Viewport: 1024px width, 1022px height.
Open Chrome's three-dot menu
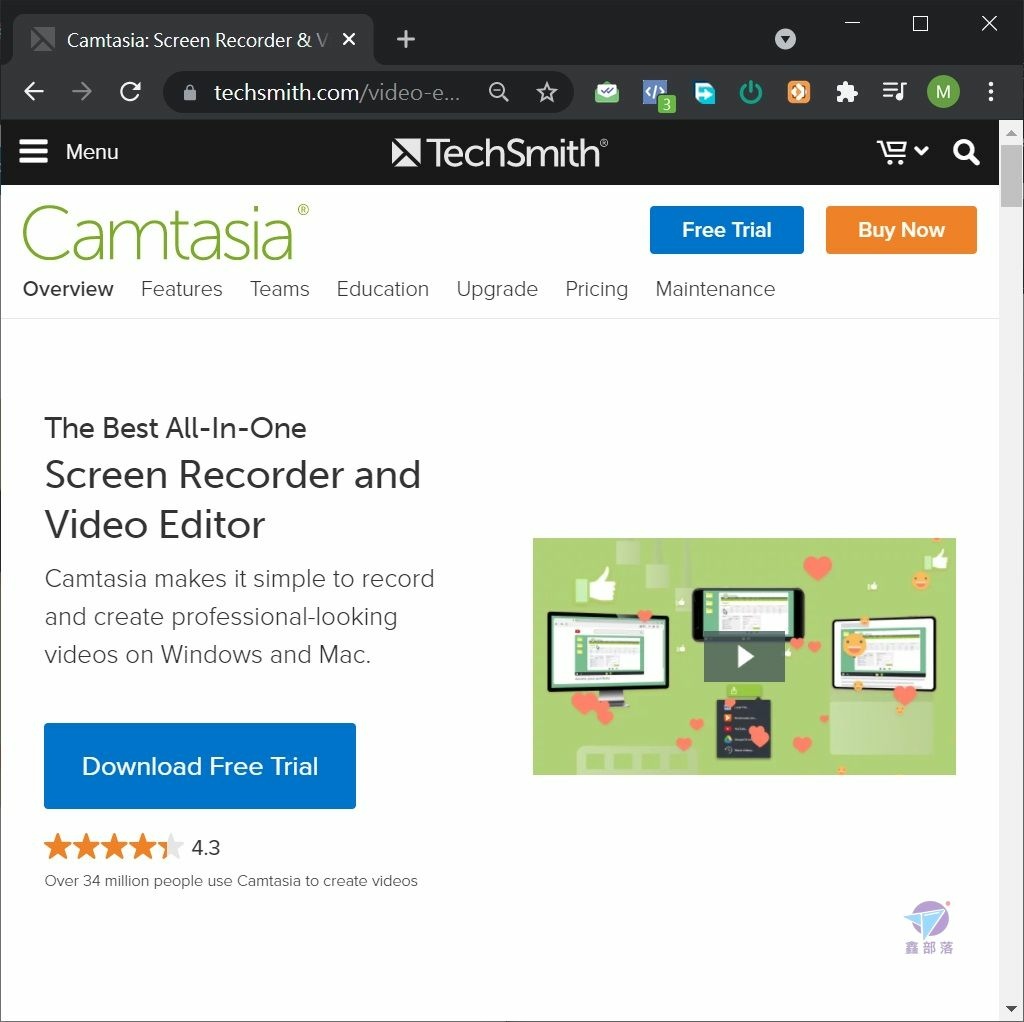click(991, 91)
